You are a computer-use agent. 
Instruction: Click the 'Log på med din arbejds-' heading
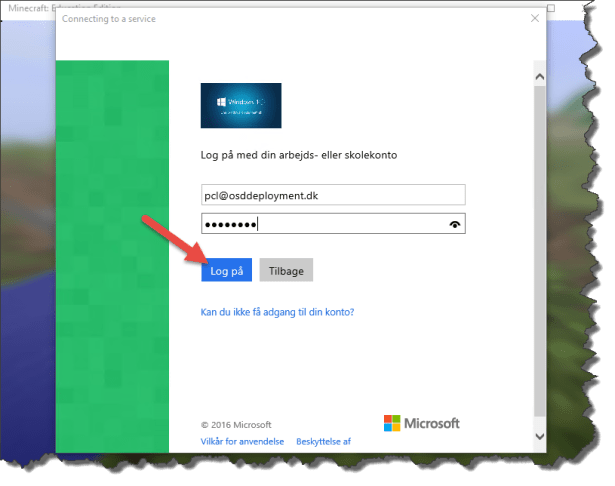coord(300,155)
